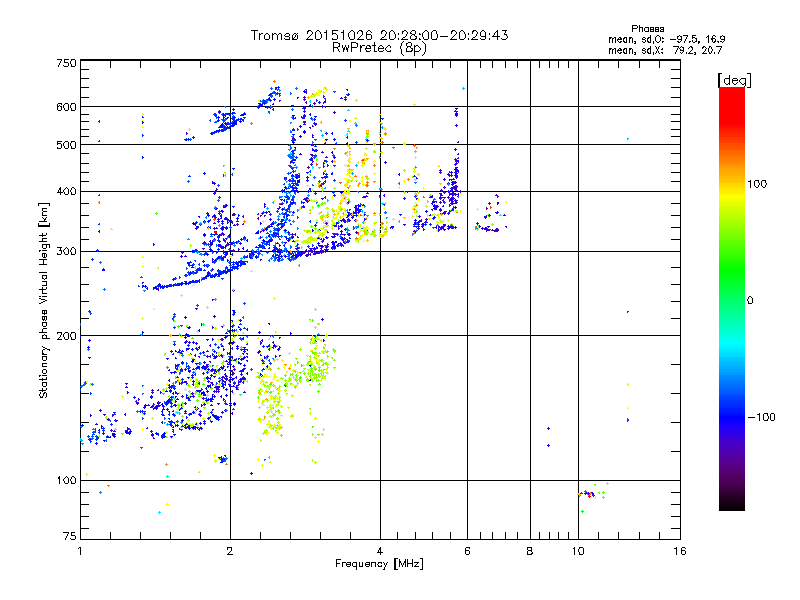Click the height axis label "300"
The height and width of the screenshot is (600, 800).
click(x=66, y=251)
